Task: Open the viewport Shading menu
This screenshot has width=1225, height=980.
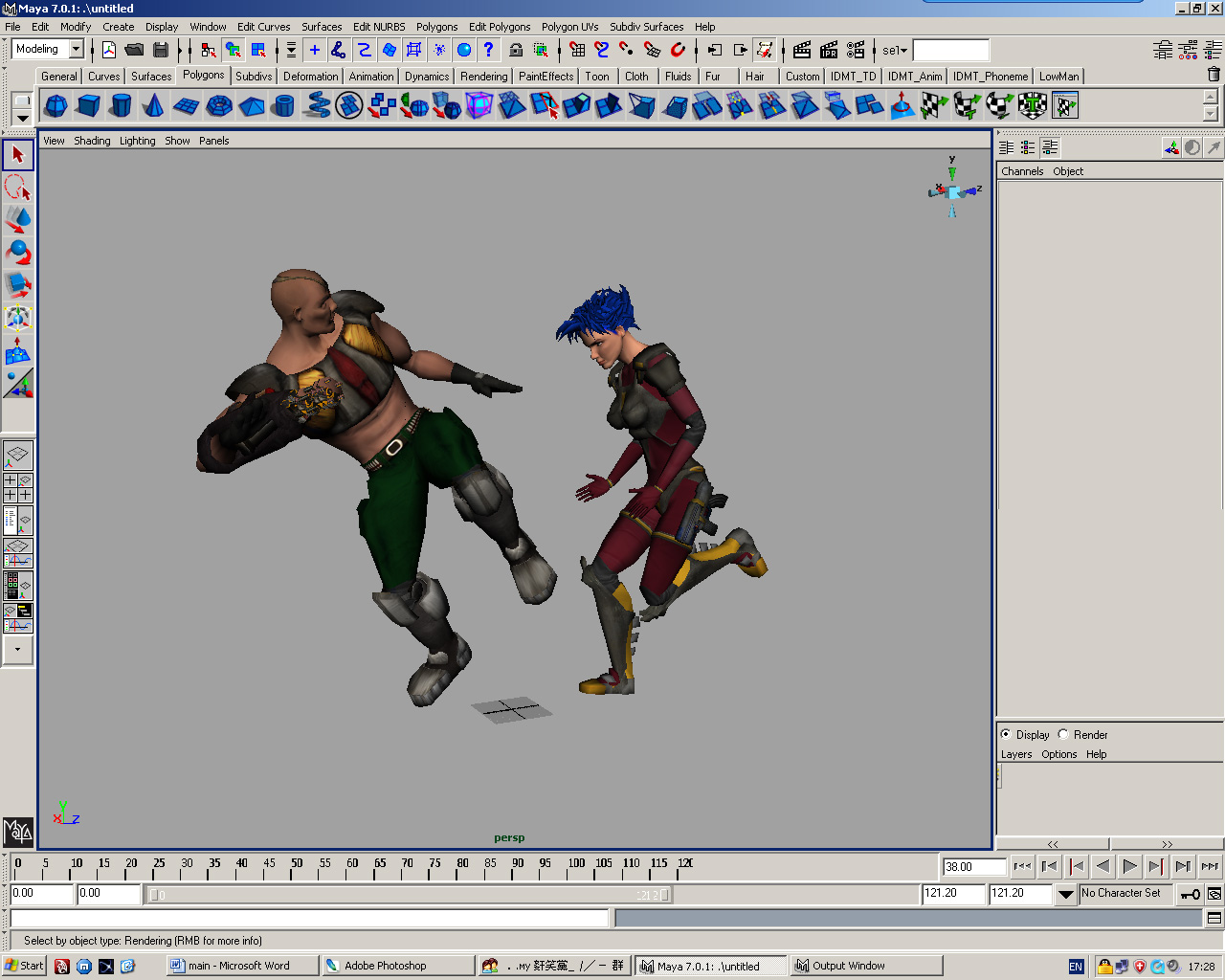Action: (92, 141)
